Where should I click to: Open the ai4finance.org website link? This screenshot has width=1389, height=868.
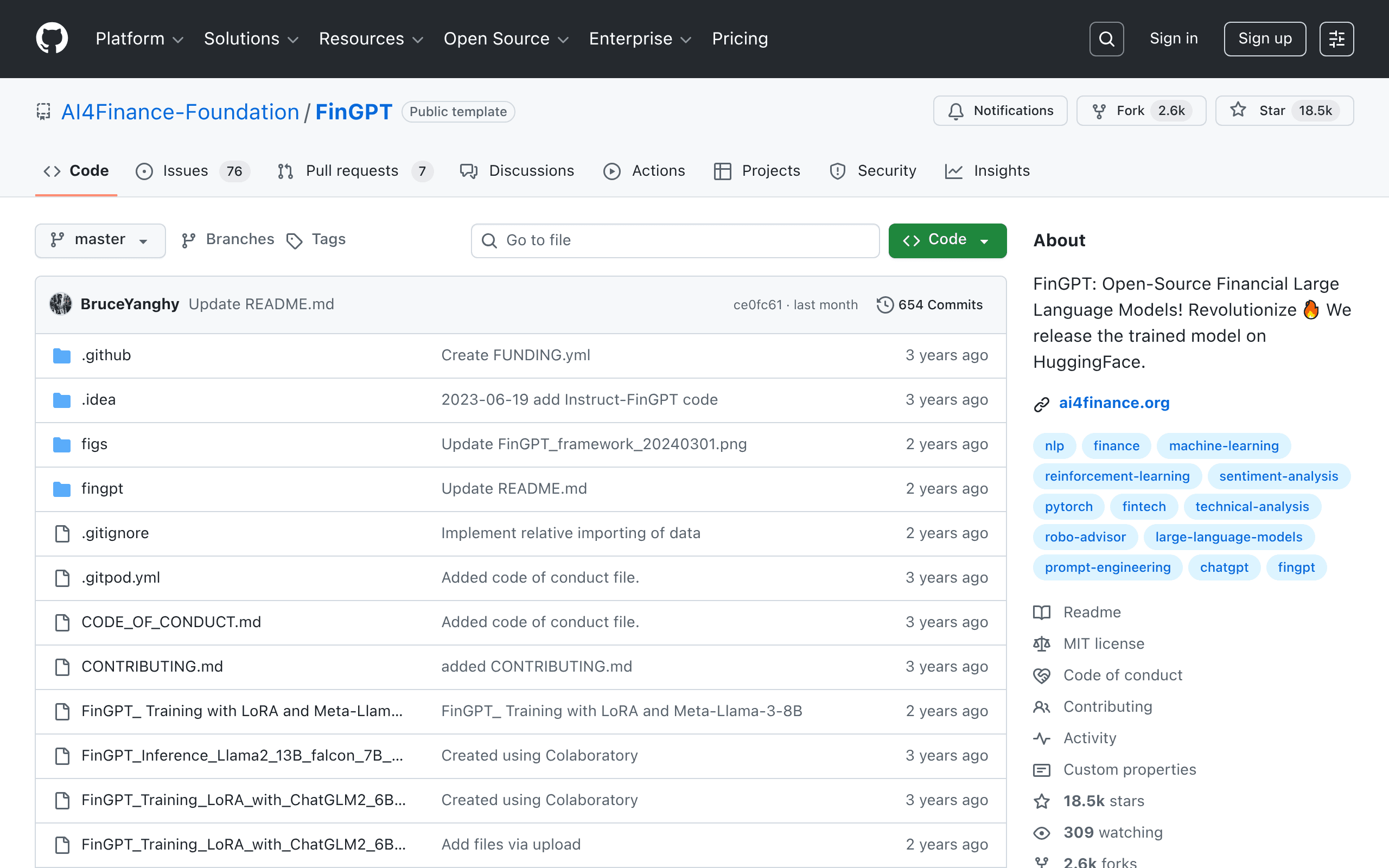coord(1114,403)
